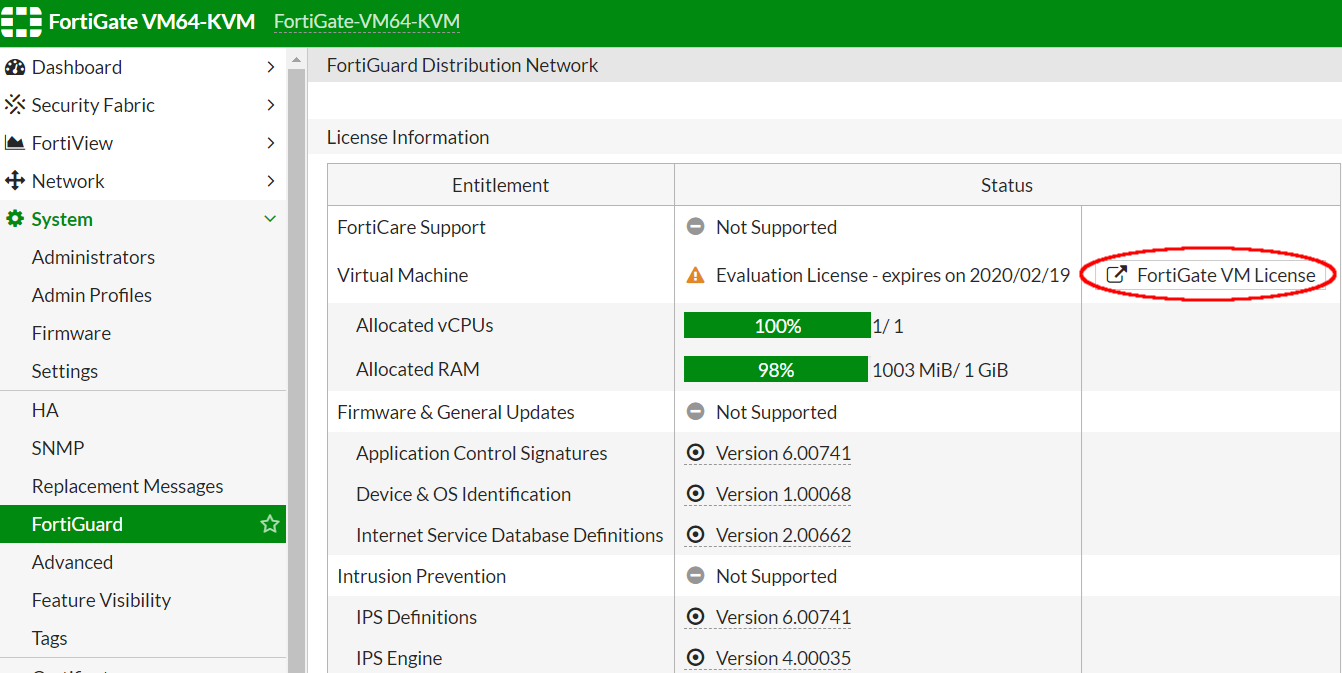The height and width of the screenshot is (673, 1342).
Task: Click the Status column header
Action: coord(1007,185)
